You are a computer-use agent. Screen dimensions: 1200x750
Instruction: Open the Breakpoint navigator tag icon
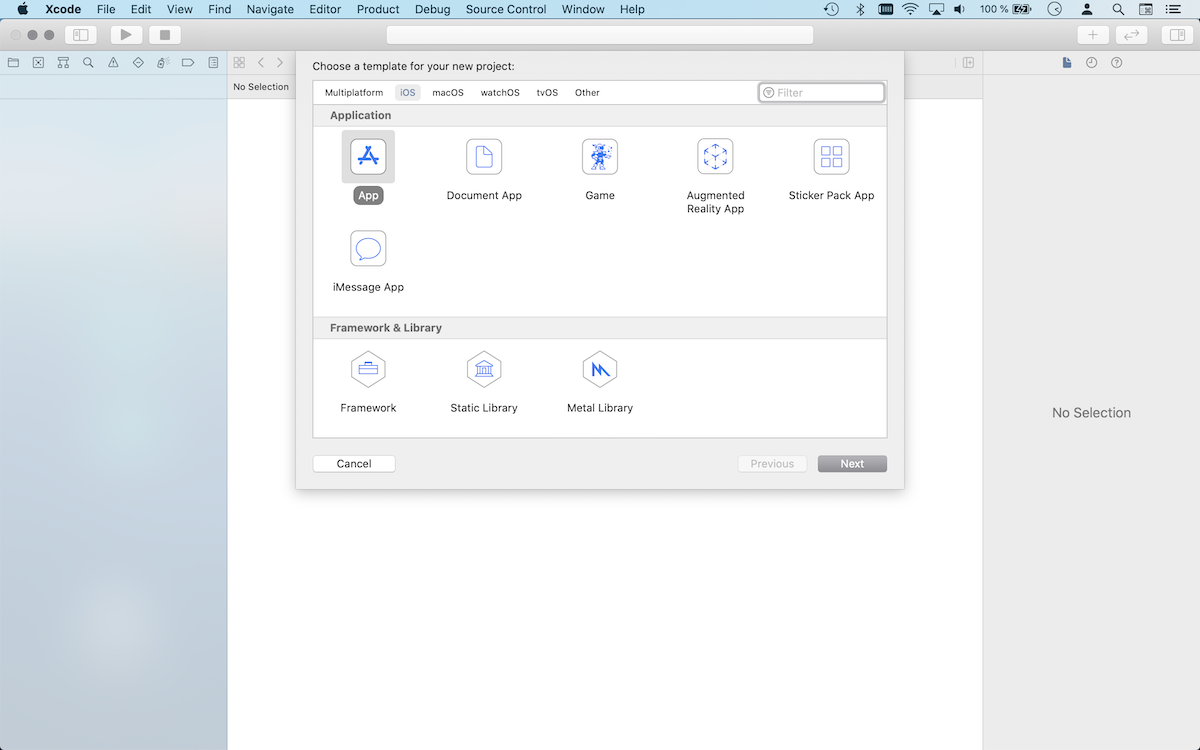pyautogui.click(x=187, y=62)
